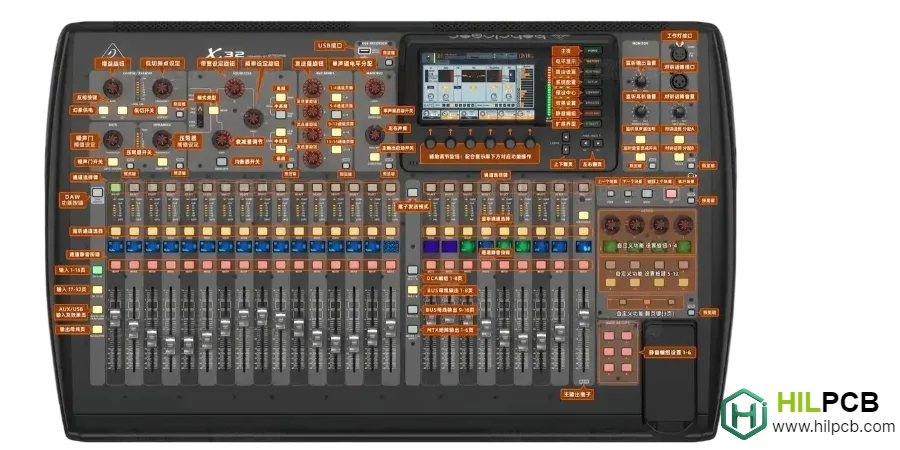Viewport: 900px width, 450px height.
Task: Open the METERS screen page
Action: tap(593, 61)
